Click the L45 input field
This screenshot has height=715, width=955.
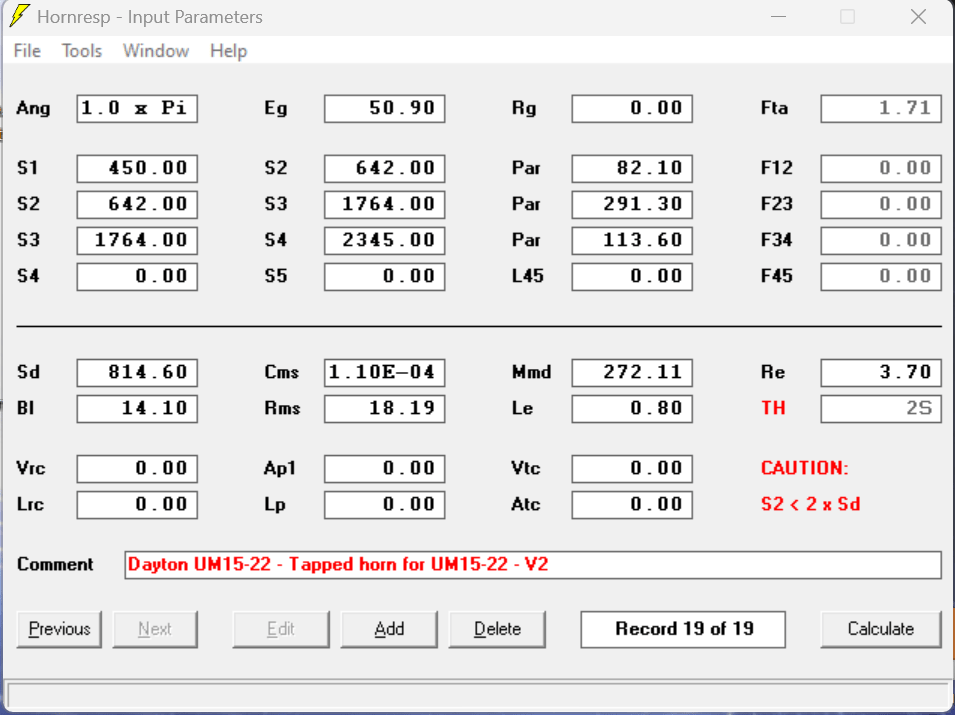pyautogui.click(x=632, y=276)
